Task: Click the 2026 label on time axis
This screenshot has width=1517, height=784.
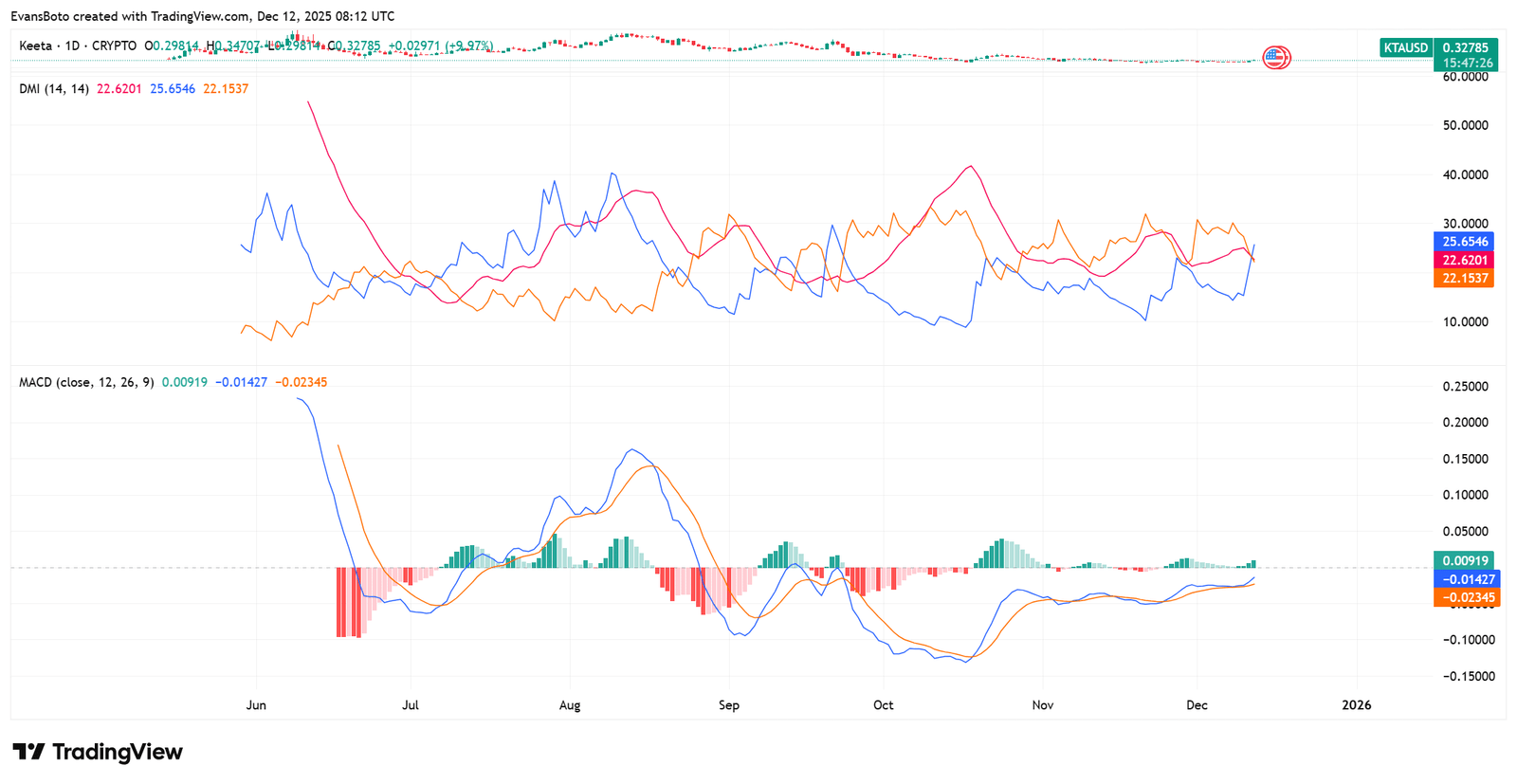Action: pos(1357,705)
